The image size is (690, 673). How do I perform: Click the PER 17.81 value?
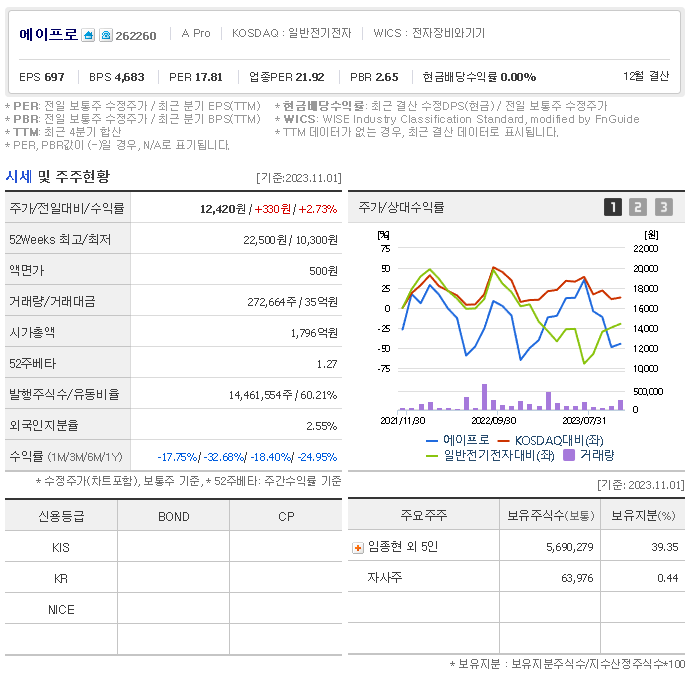click(196, 77)
